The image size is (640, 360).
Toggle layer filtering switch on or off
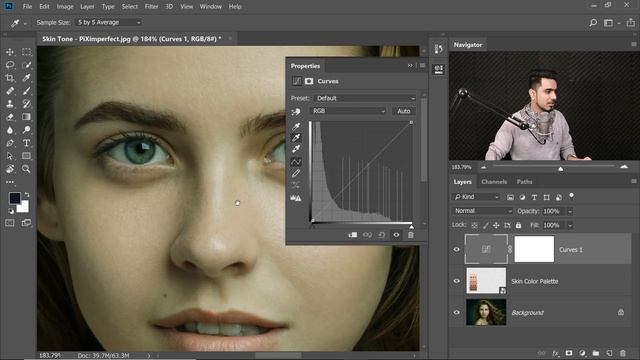pyautogui.click(x=571, y=196)
